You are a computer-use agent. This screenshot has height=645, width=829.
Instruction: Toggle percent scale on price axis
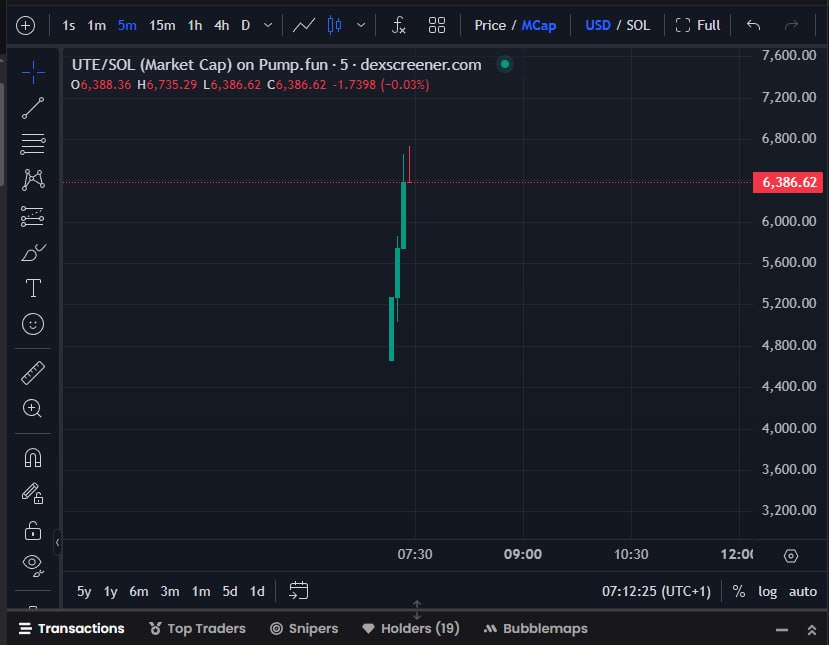739,591
